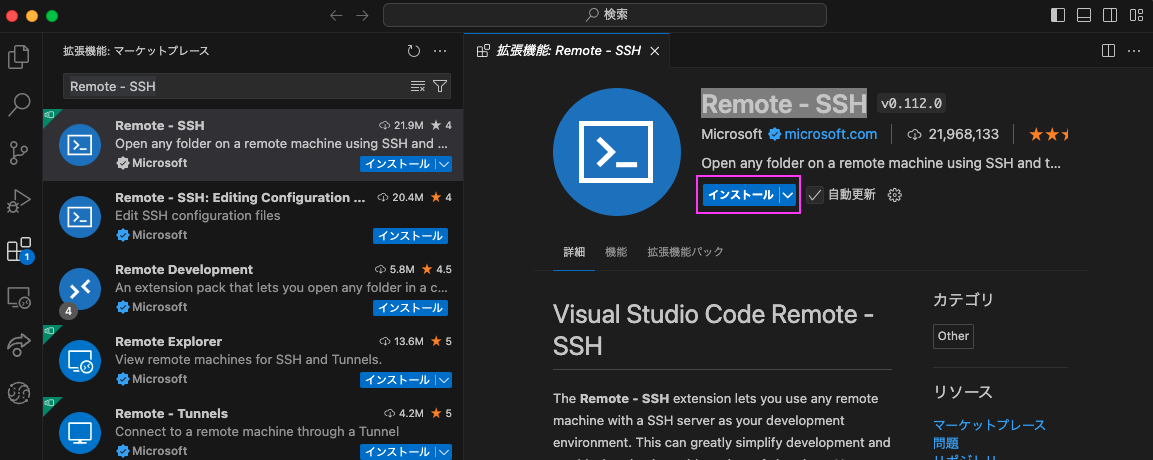Image resolution: width=1153 pixels, height=460 pixels.
Task: Open Source Control view in activity bar
Action: click(x=19, y=153)
